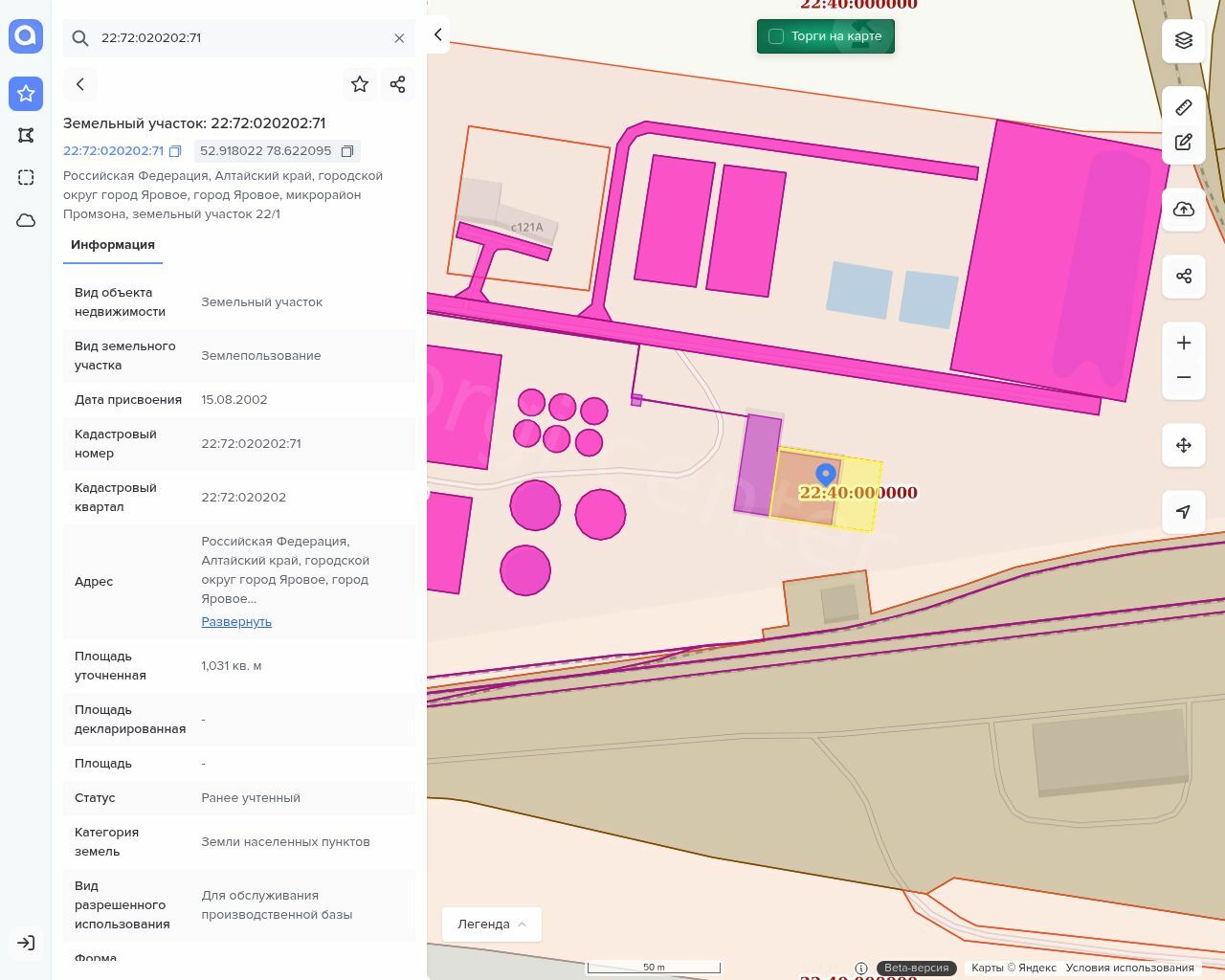
Task: Zoom out on the map
Action: coord(1184,377)
